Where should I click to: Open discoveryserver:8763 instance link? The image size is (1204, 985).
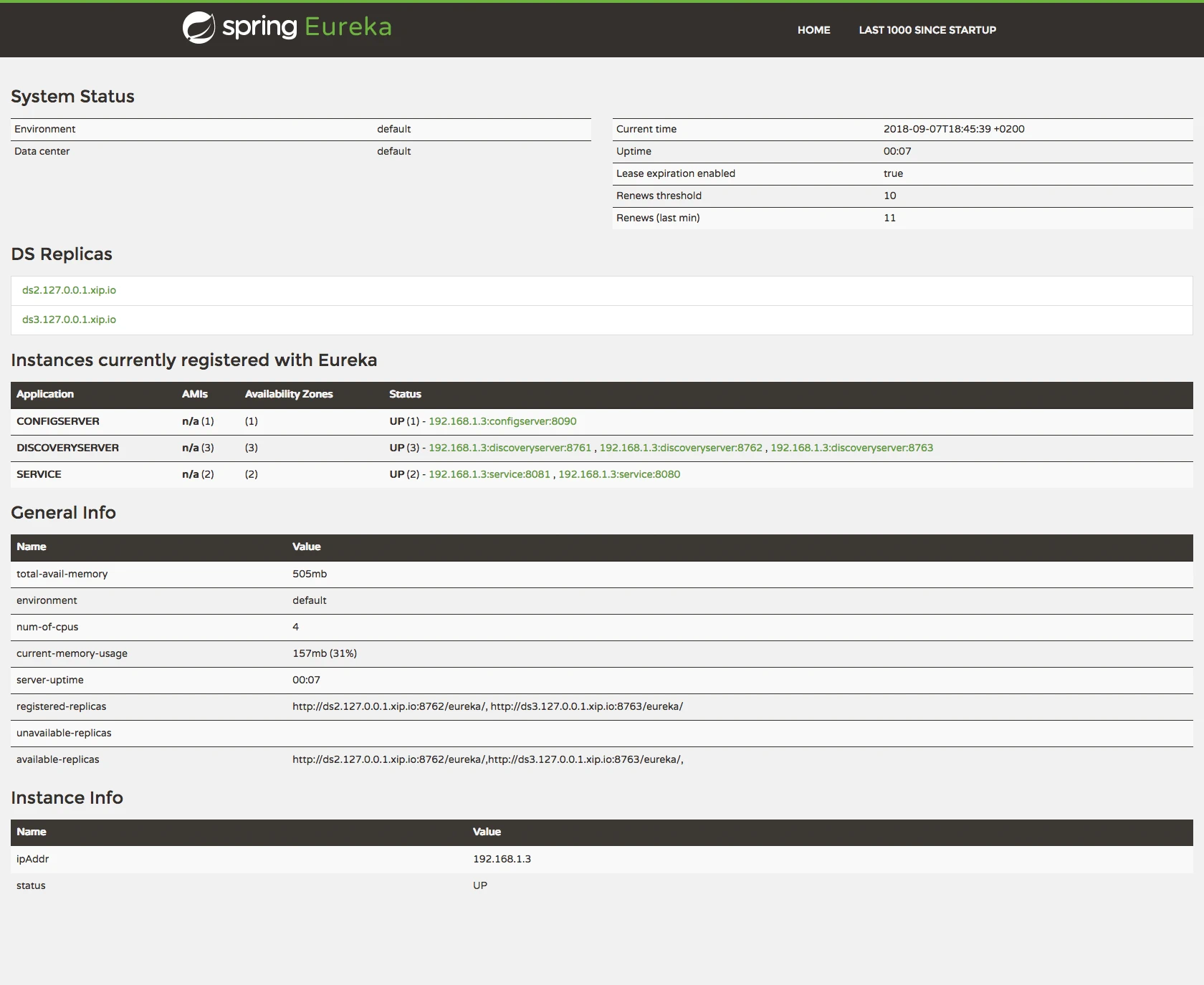(851, 448)
